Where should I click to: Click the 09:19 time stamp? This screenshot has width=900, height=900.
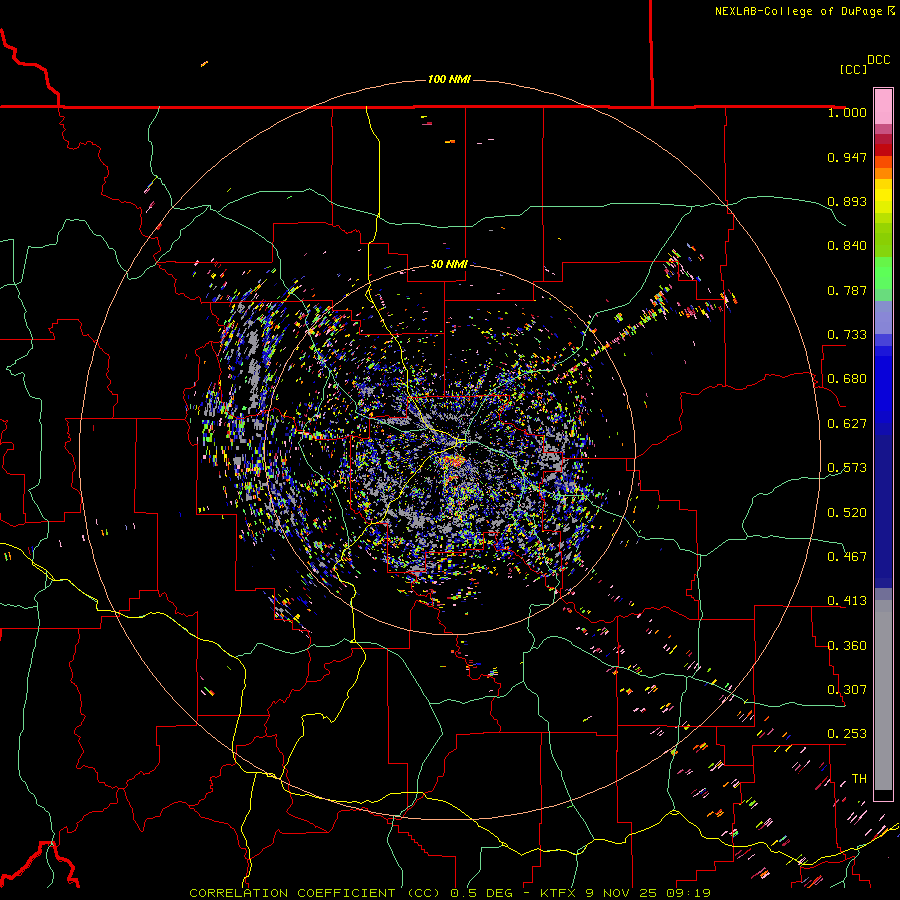coord(688,893)
